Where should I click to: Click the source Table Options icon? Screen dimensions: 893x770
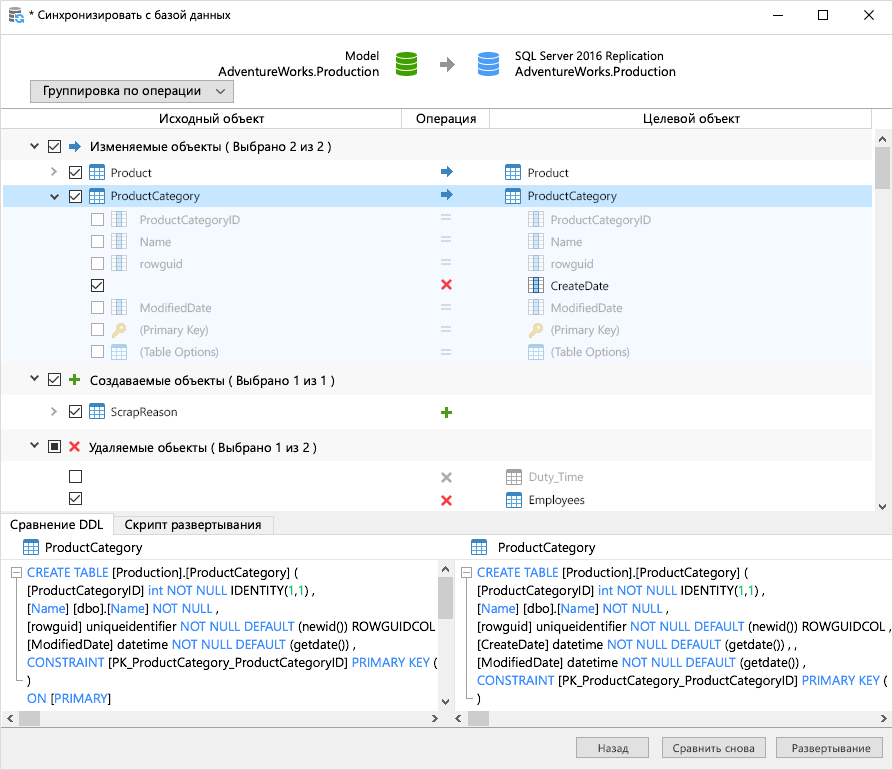coord(118,352)
